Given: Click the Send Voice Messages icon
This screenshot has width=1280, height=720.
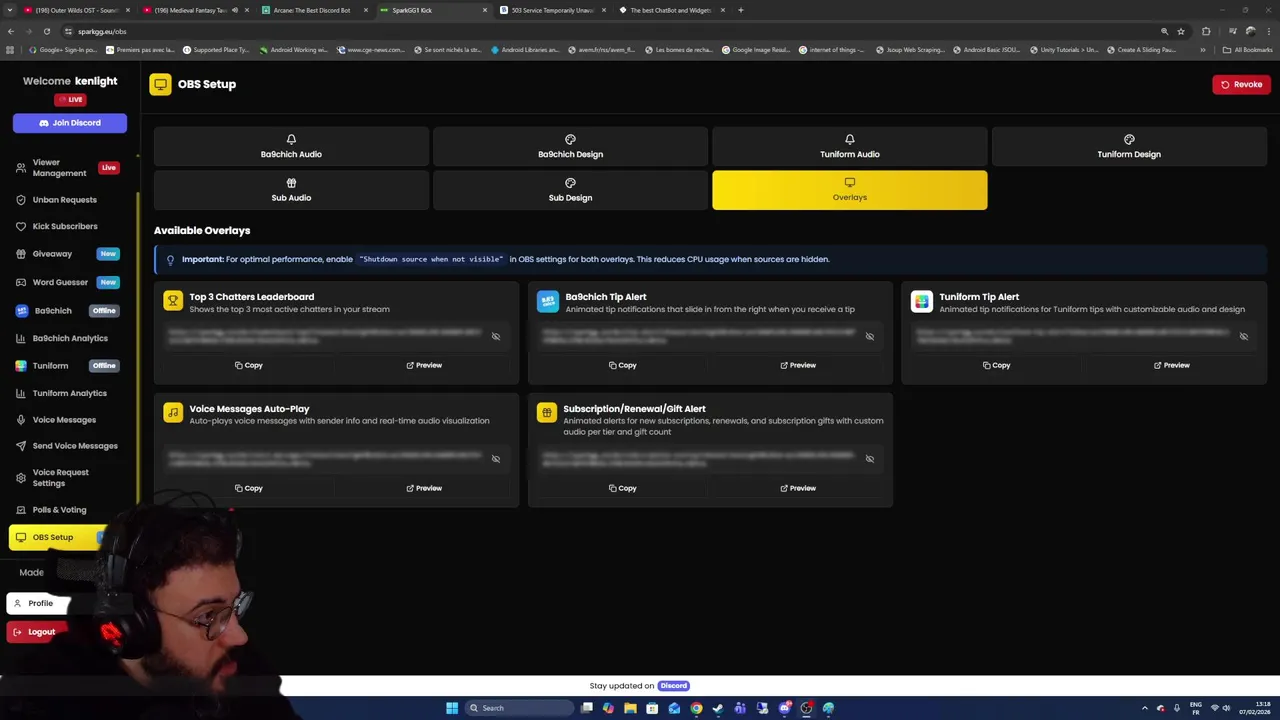Looking at the screenshot, I should (20, 446).
